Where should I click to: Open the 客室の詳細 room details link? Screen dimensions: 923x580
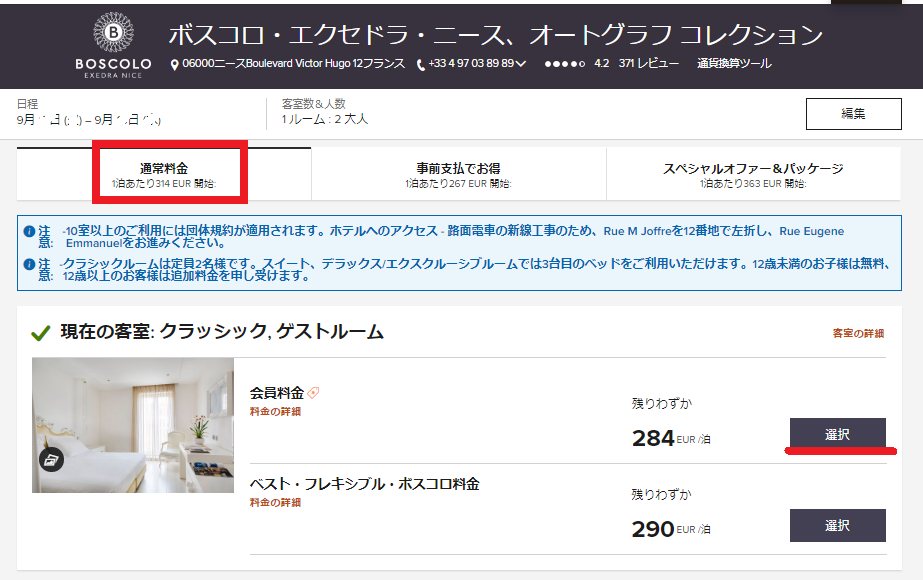(858, 333)
